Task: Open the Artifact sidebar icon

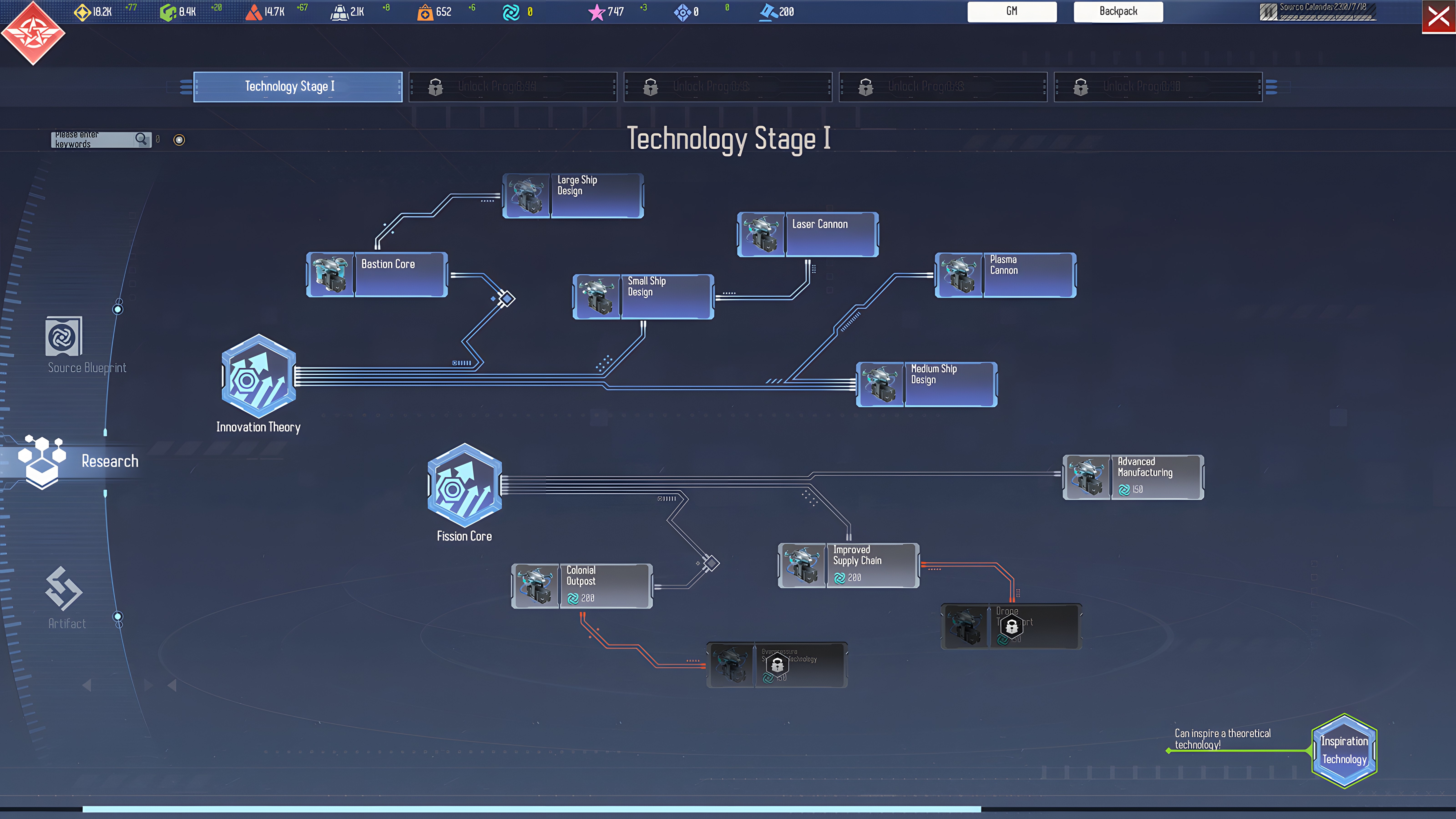Action: tap(63, 589)
